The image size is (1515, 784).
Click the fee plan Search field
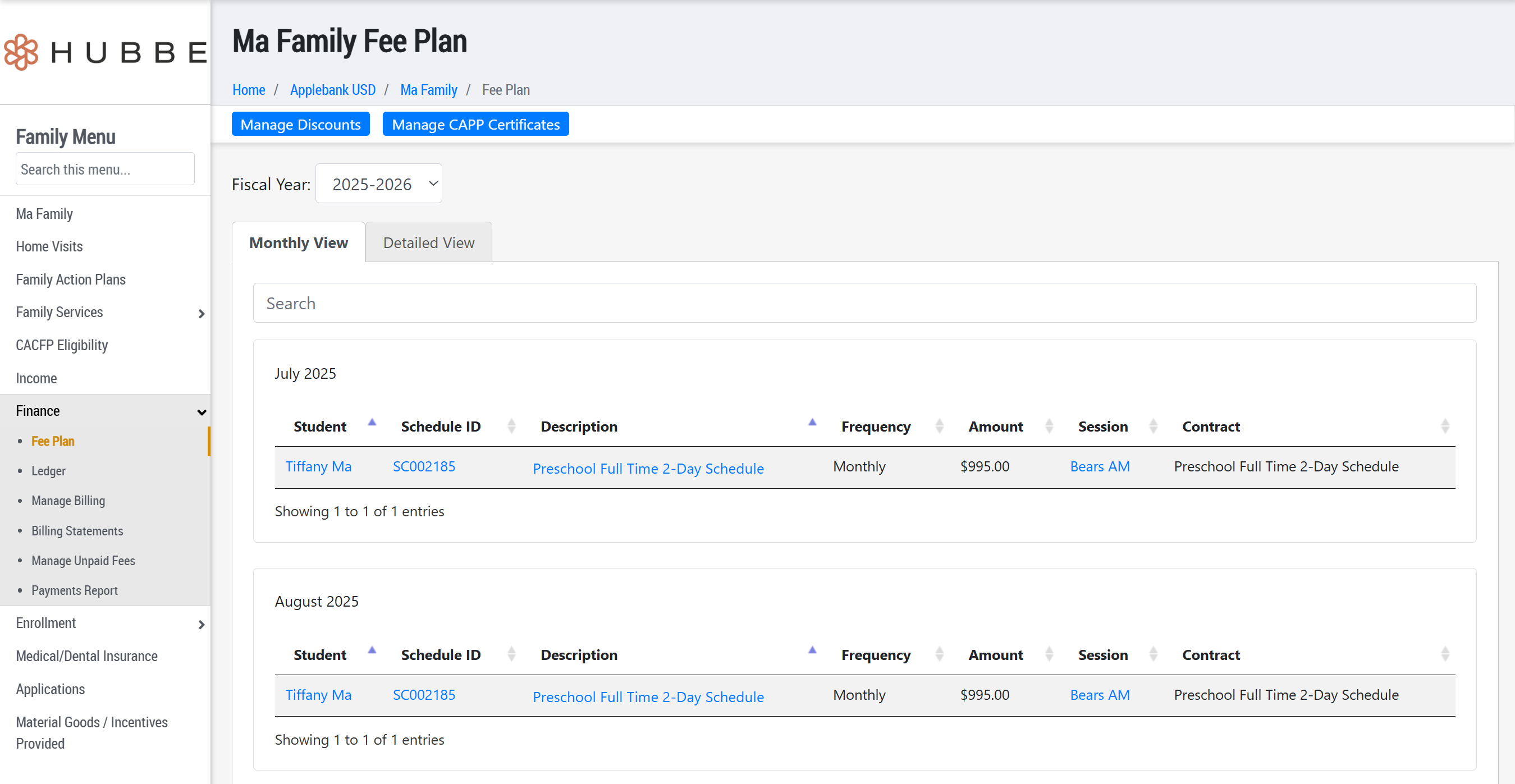tap(864, 304)
